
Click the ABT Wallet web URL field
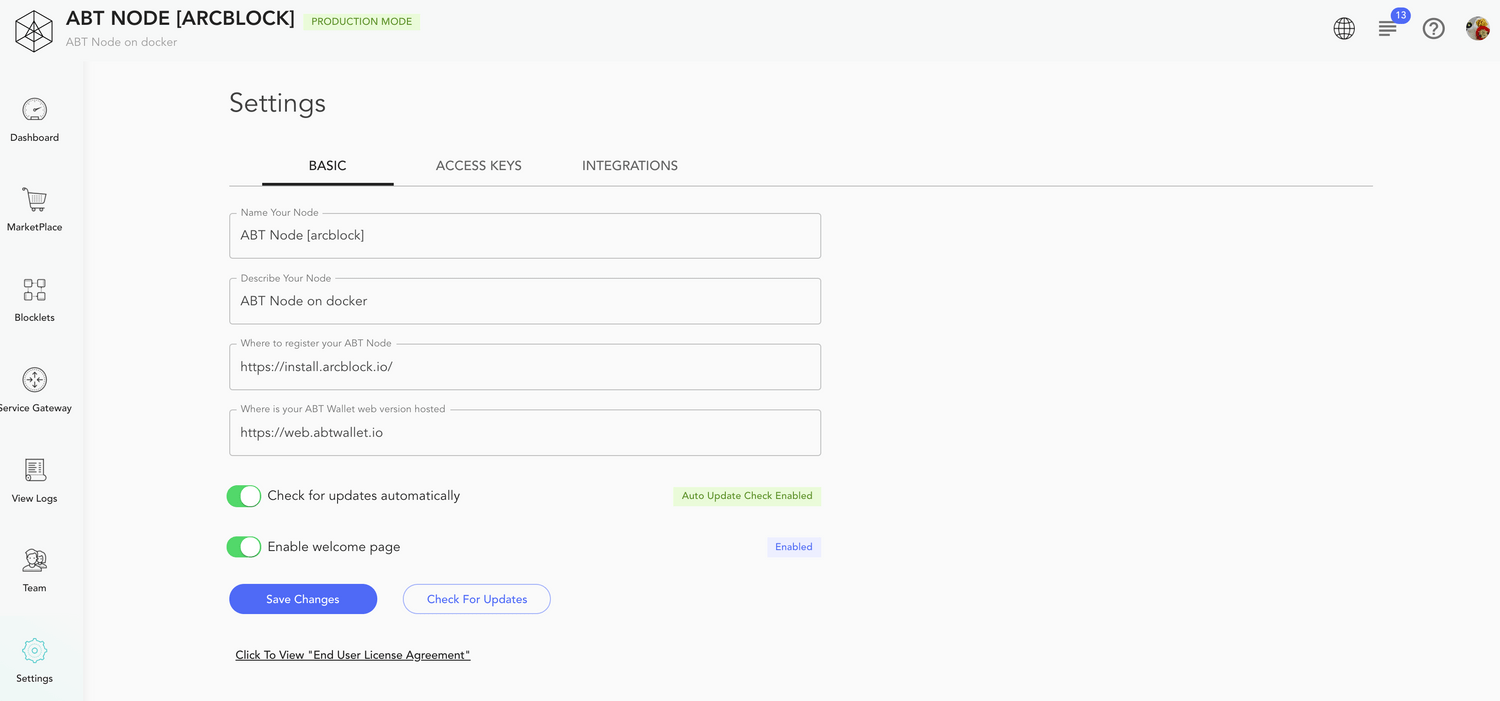pos(525,433)
